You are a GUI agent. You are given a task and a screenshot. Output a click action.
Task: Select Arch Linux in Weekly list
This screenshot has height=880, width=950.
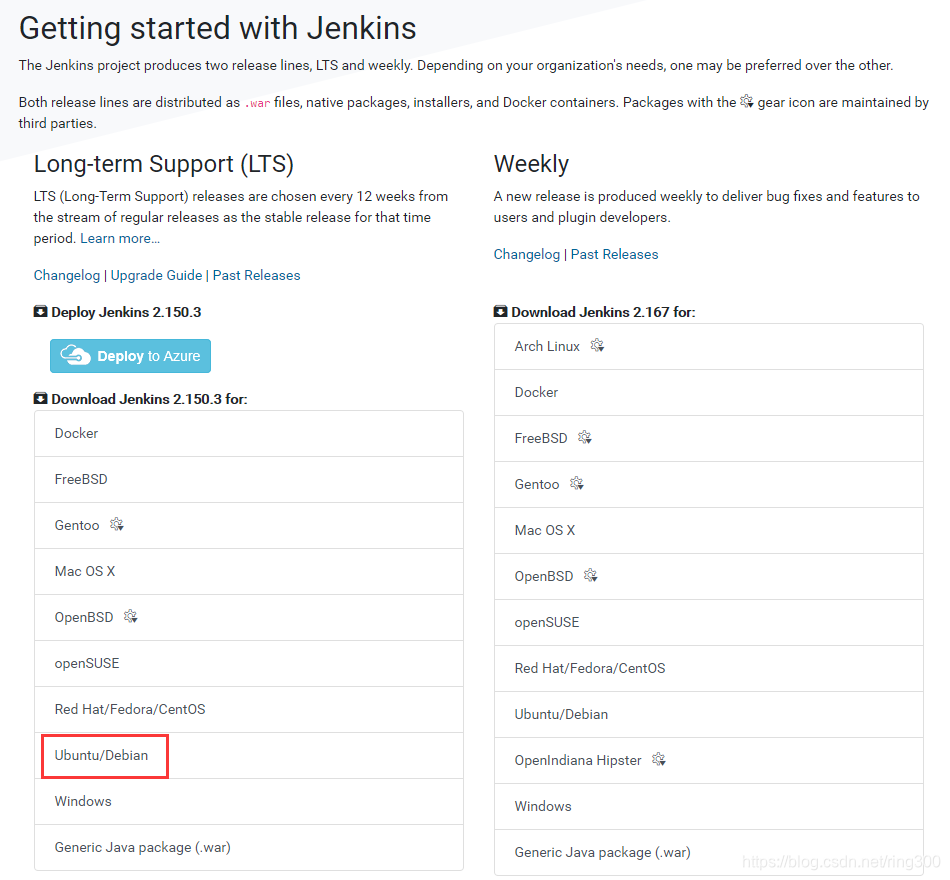pyautogui.click(x=709, y=347)
